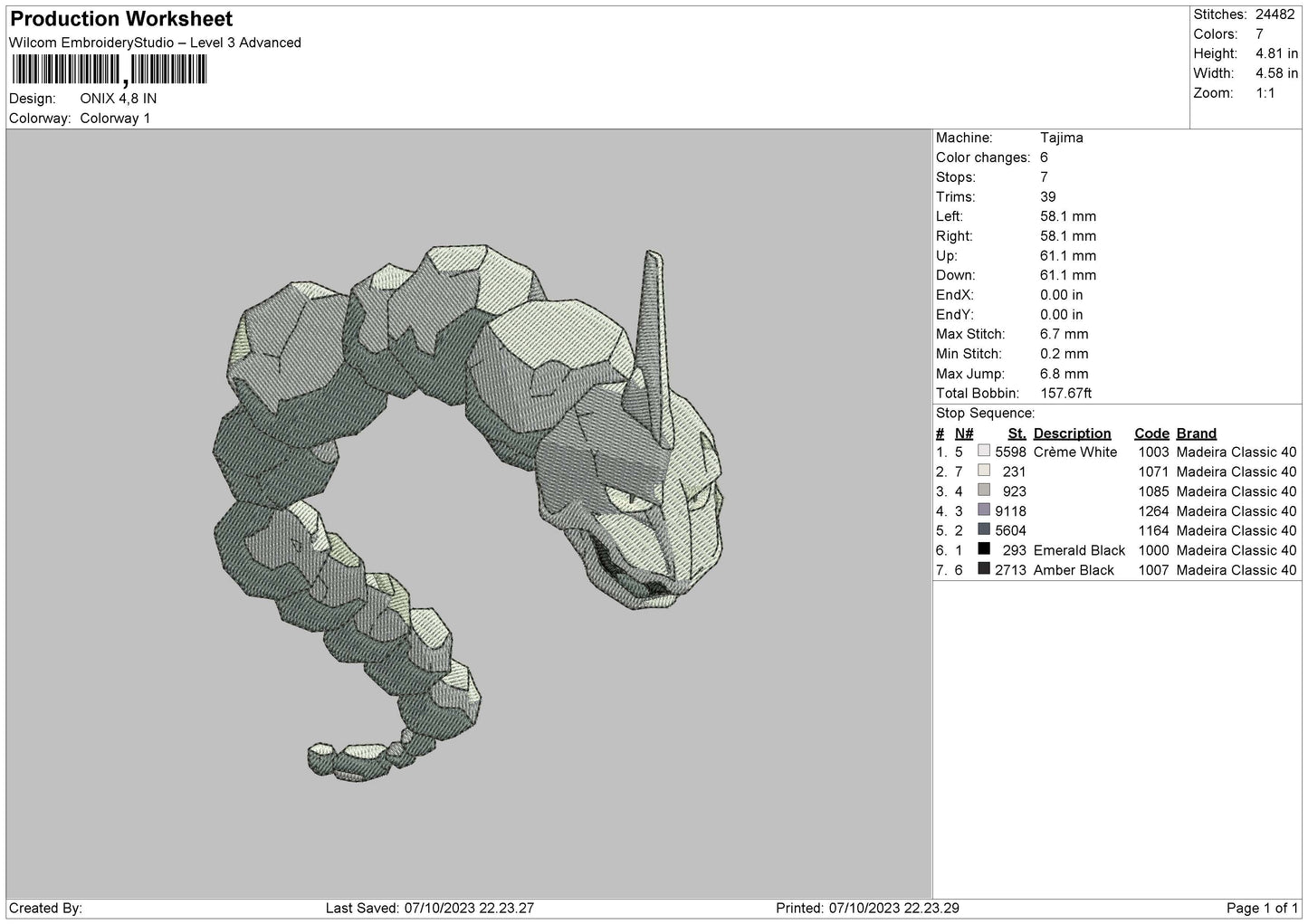Click the 'Created By:' footer label

[45, 908]
